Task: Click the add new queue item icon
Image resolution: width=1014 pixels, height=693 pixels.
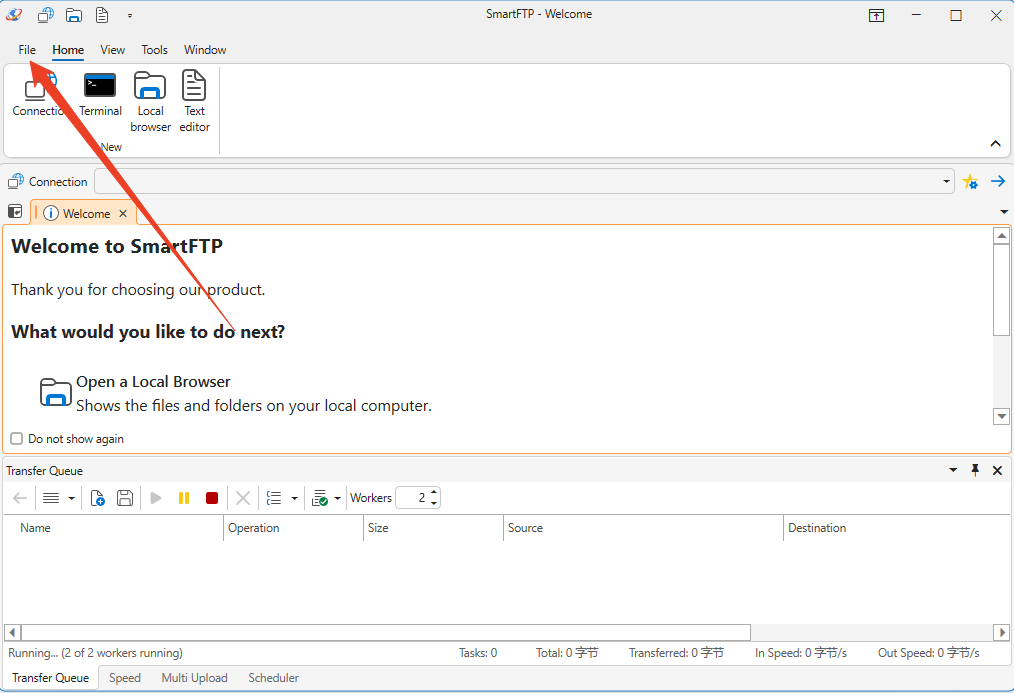Action: 98,498
